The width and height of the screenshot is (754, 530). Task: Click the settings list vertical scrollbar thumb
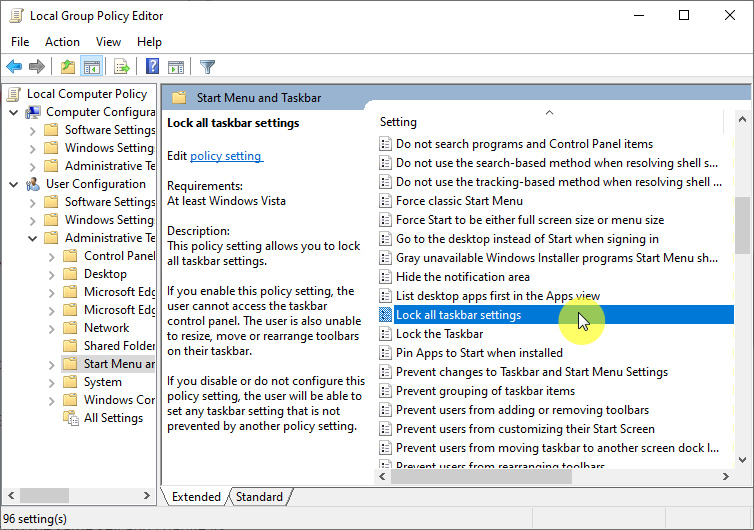coord(741,225)
